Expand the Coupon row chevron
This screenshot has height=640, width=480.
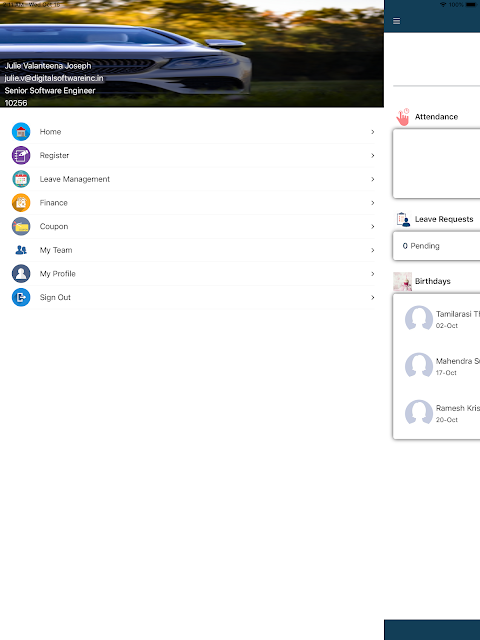pos(372,227)
